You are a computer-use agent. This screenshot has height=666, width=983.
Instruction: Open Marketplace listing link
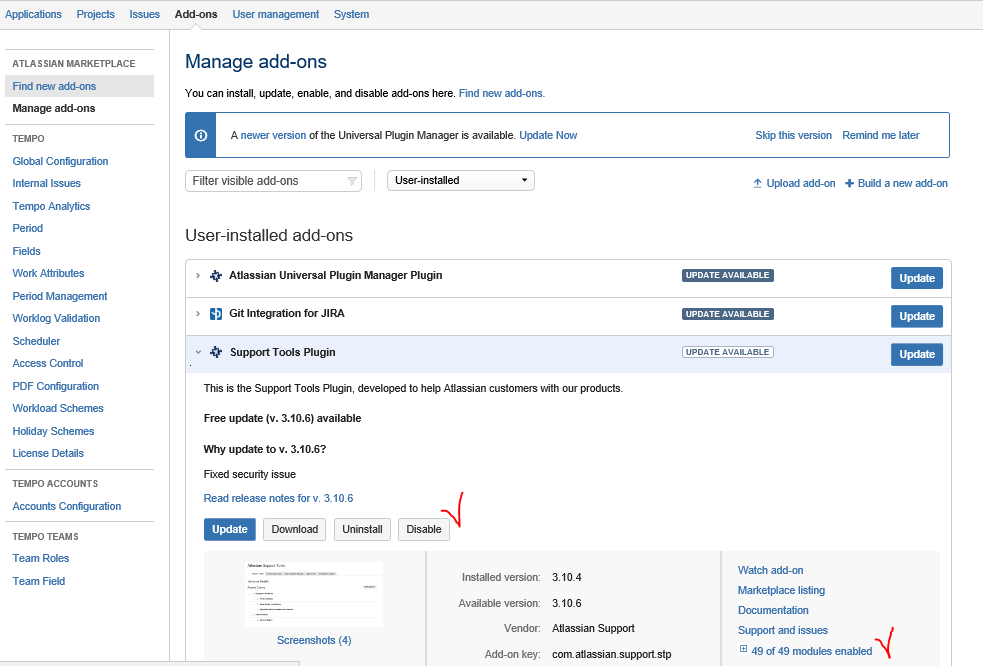(x=781, y=590)
